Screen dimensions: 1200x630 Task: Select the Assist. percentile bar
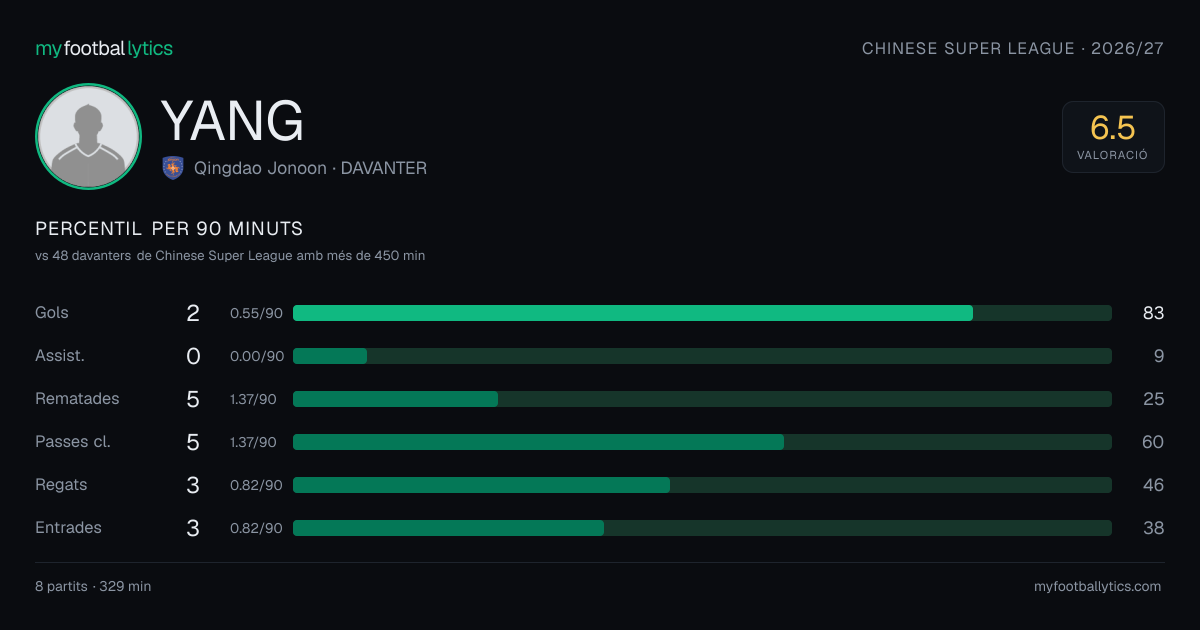pyautogui.click(x=702, y=356)
